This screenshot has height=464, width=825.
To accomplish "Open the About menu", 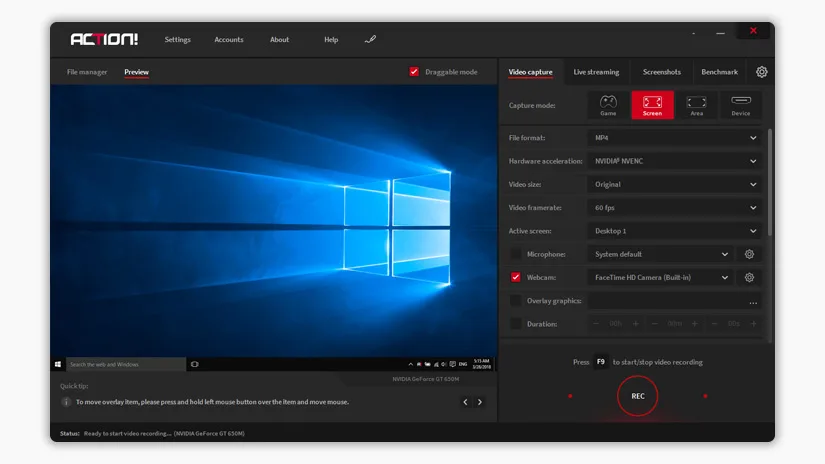I will (x=279, y=39).
